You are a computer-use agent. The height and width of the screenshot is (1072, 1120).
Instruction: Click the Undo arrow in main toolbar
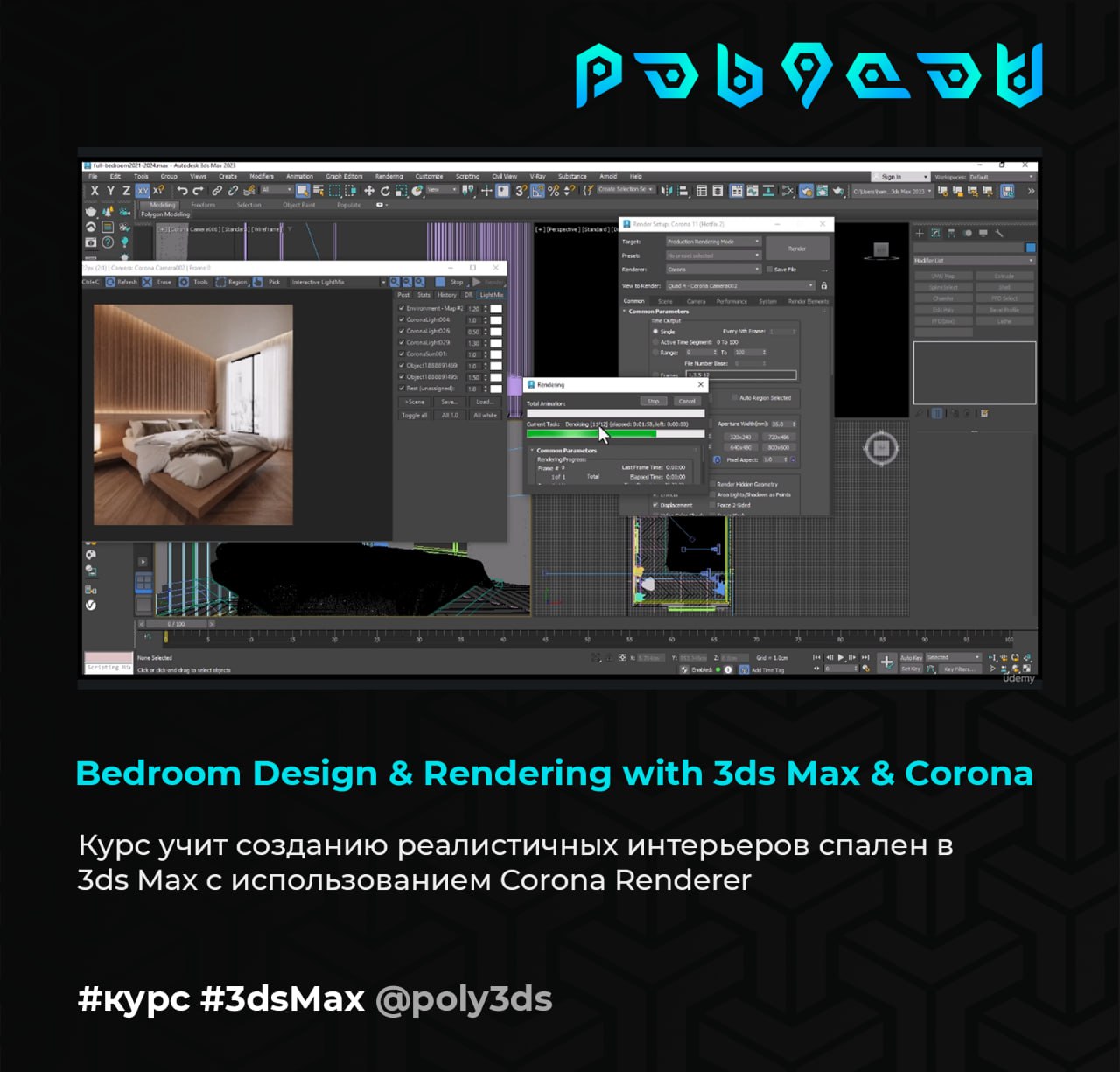182,191
